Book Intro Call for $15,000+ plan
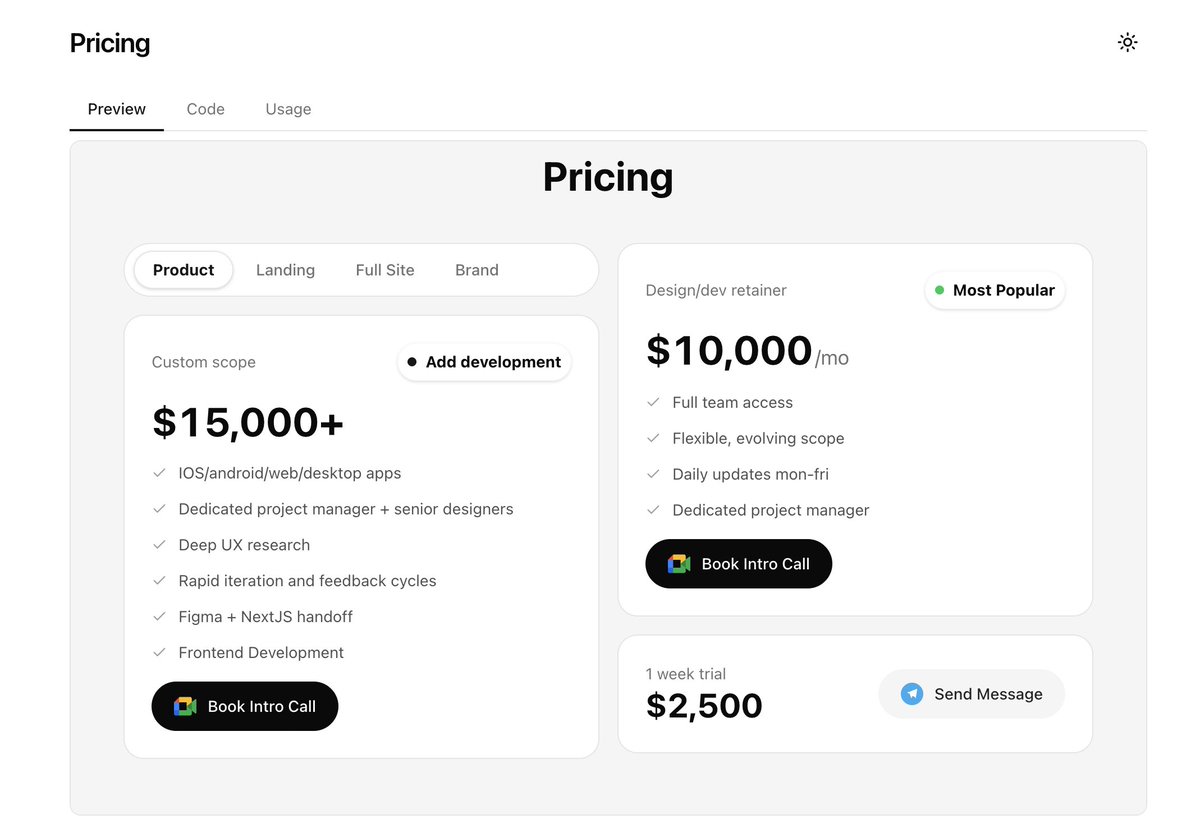The height and width of the screenshot is (819, 1200). [245, 706]
